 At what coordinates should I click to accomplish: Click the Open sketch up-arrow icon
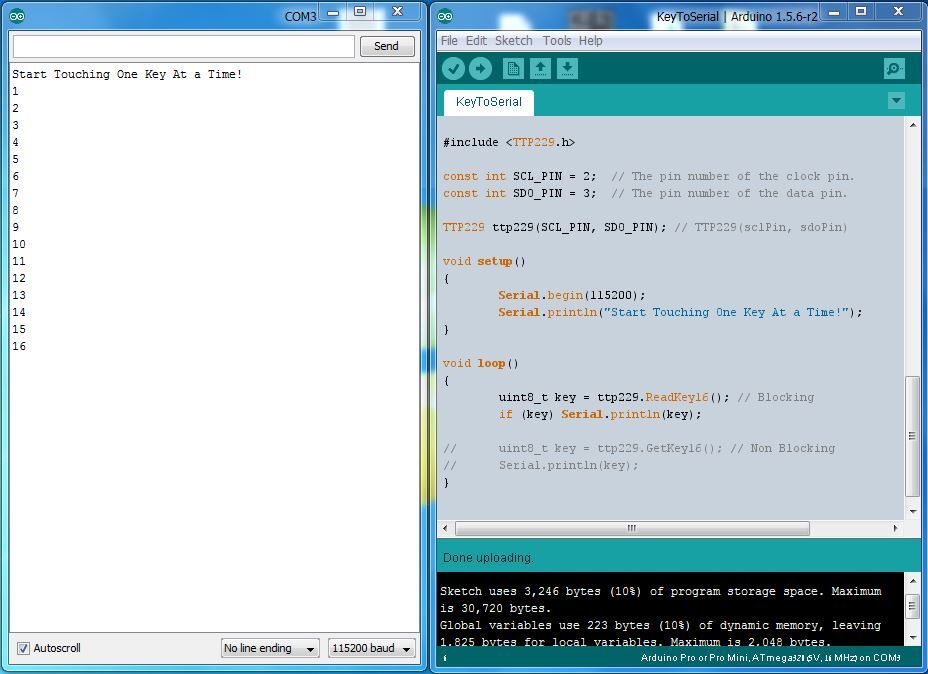pos(540,69)
